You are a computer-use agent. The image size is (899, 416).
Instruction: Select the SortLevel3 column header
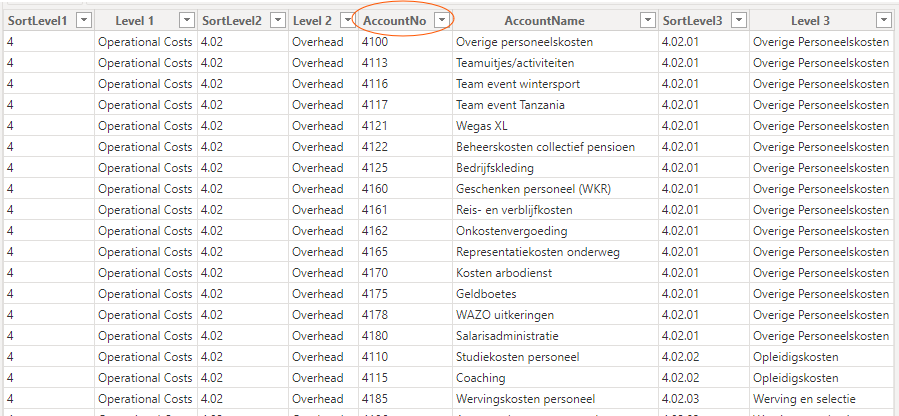click(x=703, y=21)
